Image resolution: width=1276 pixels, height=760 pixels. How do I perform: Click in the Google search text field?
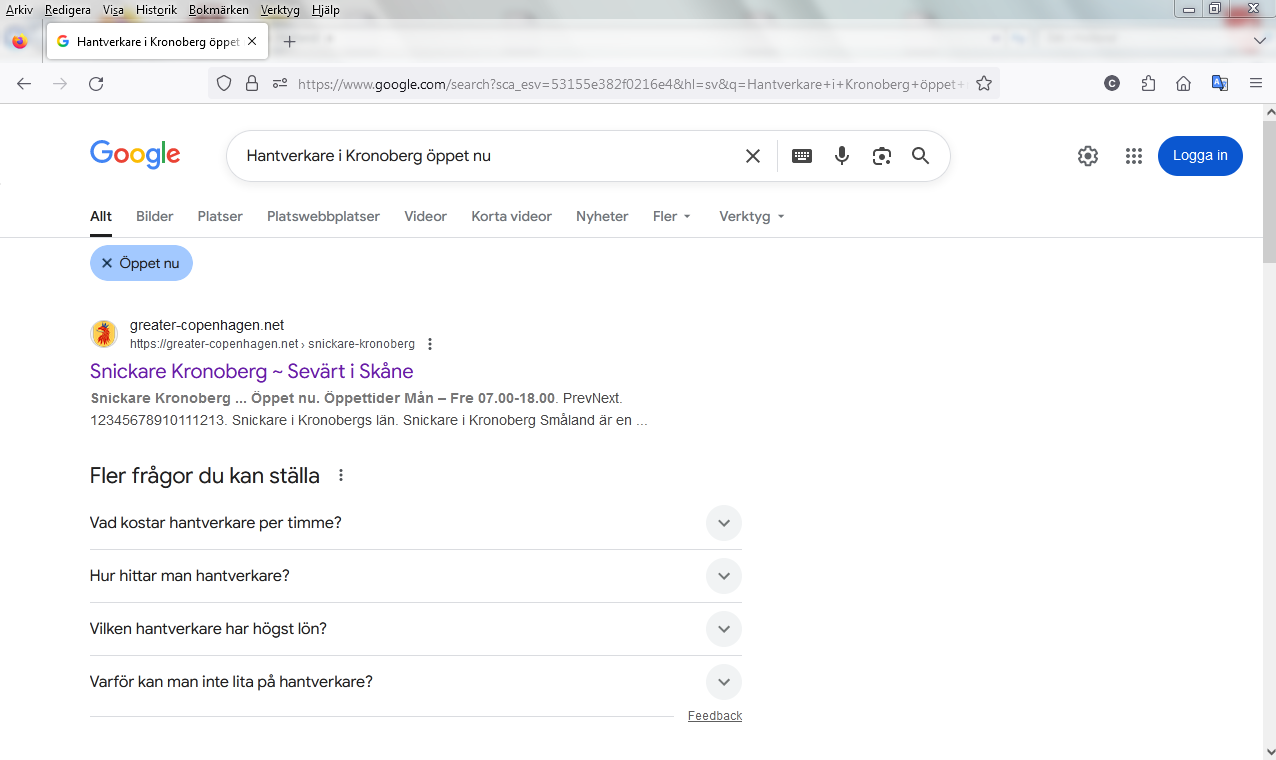tap(480, 156)
